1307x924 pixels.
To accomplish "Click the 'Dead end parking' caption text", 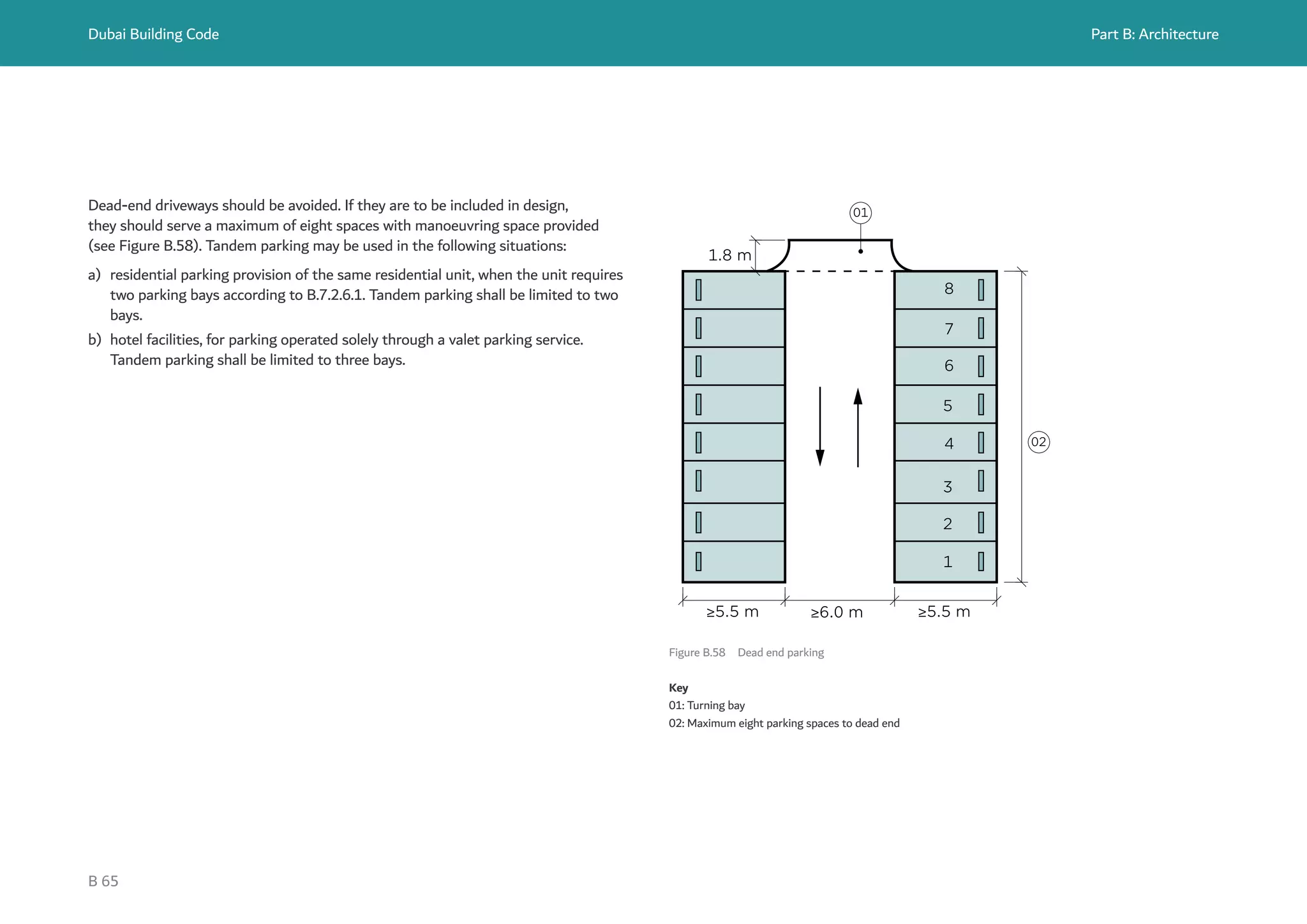I will coord(780,653).
